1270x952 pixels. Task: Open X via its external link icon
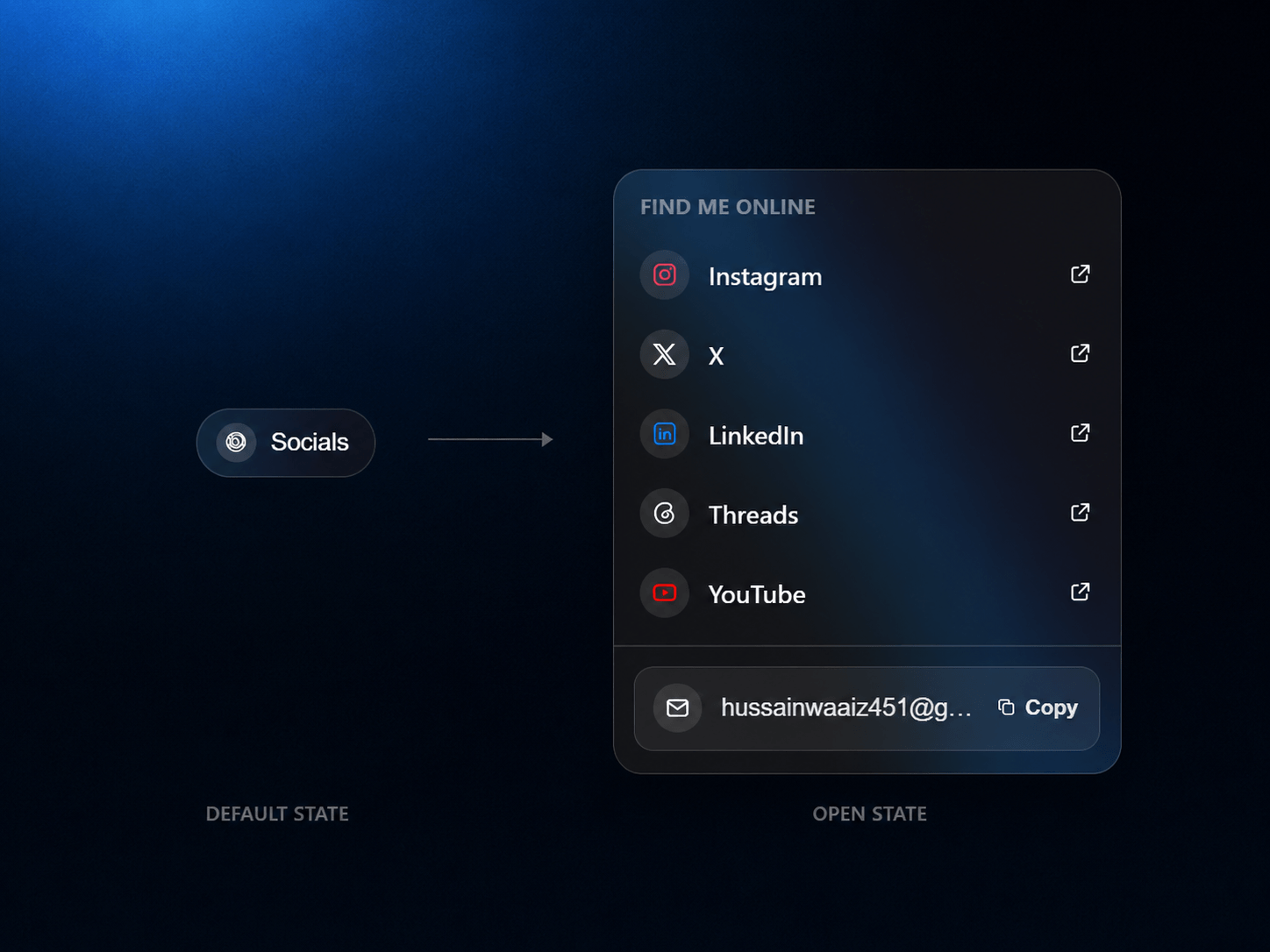1081,353
